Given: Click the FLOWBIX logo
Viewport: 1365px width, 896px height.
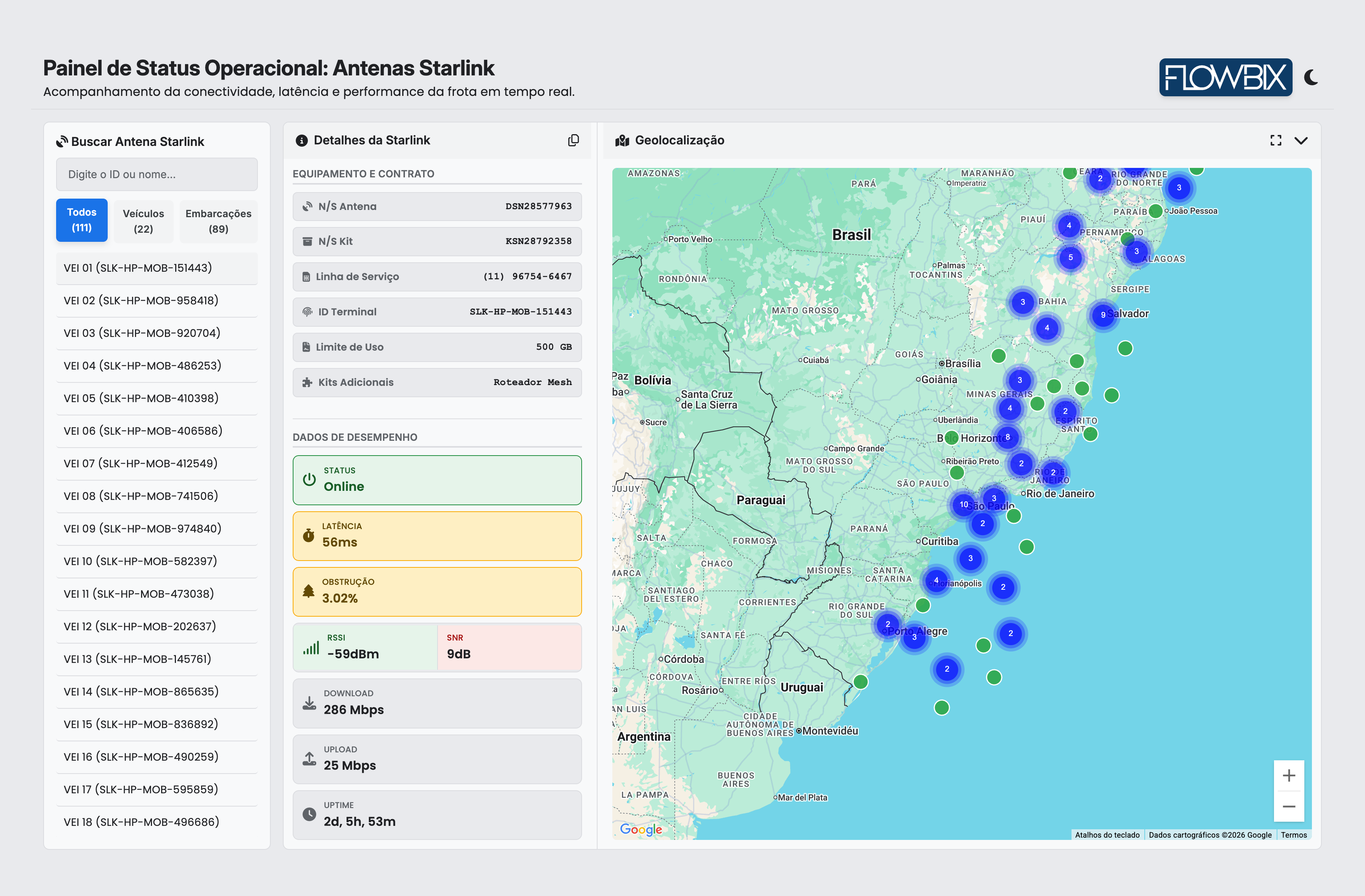Looking at the screenshot, I should coord(1225,77).
